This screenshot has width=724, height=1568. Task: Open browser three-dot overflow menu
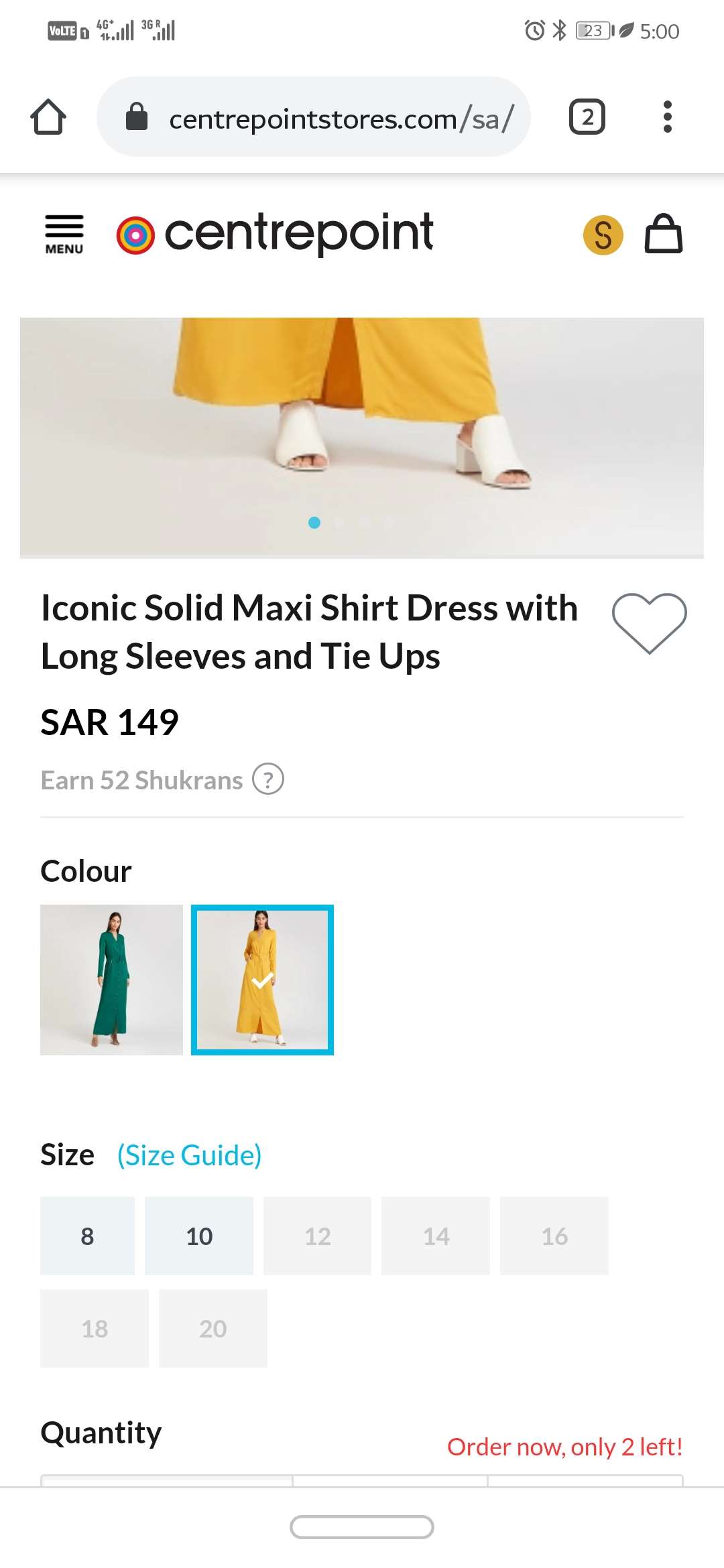pyautogui.click(x=667, y=117)
